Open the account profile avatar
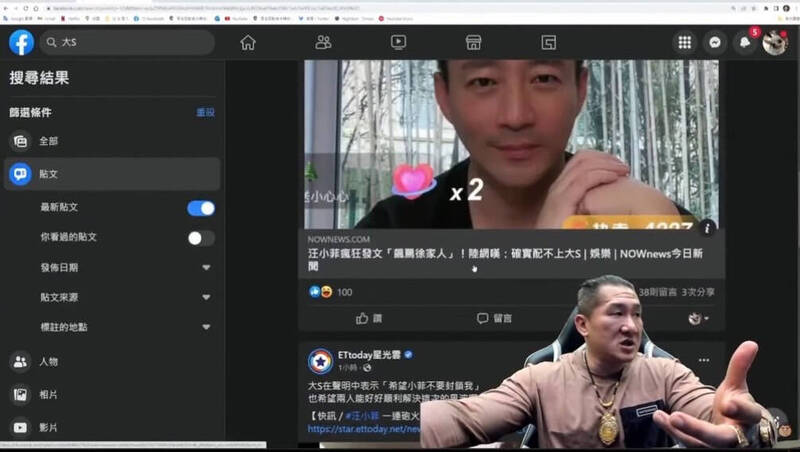 775,42
